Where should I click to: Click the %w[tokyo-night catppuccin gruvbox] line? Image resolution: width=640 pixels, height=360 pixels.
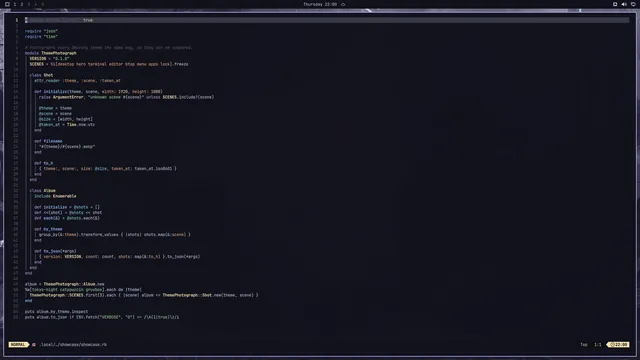tap(83, 289)
